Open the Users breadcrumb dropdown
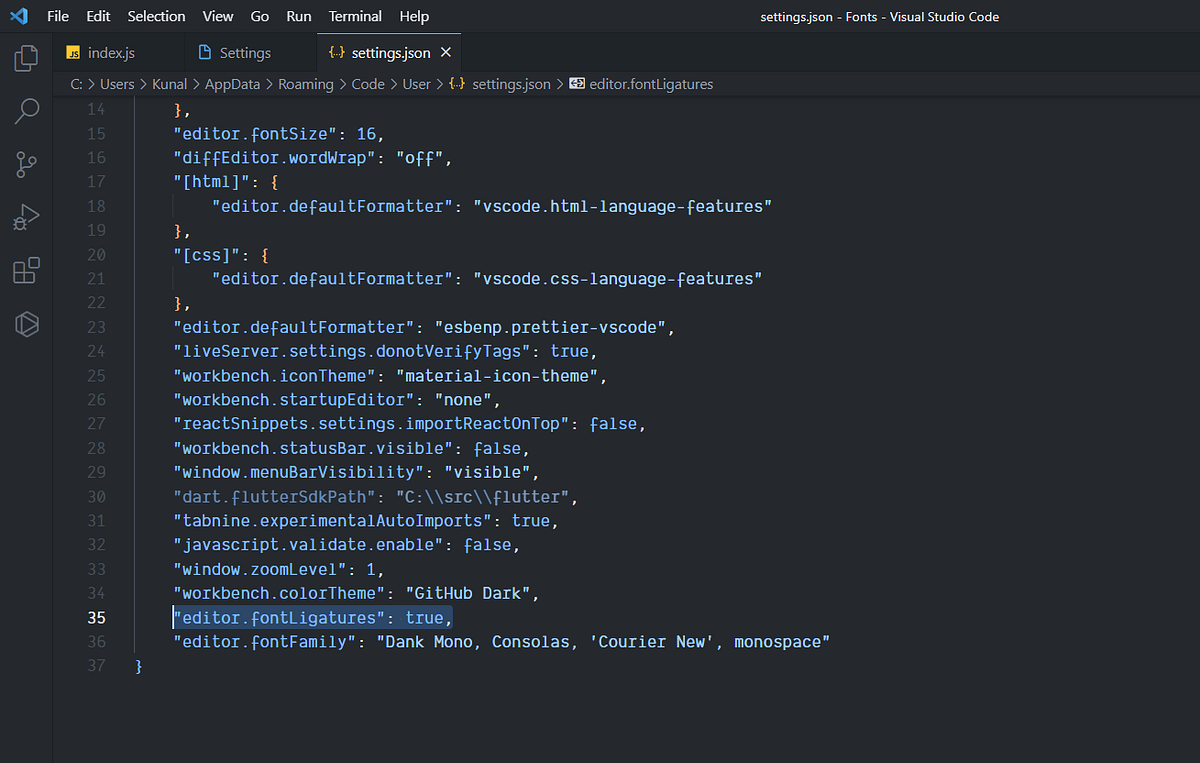The image size is (1200, 763). (117, 84)
